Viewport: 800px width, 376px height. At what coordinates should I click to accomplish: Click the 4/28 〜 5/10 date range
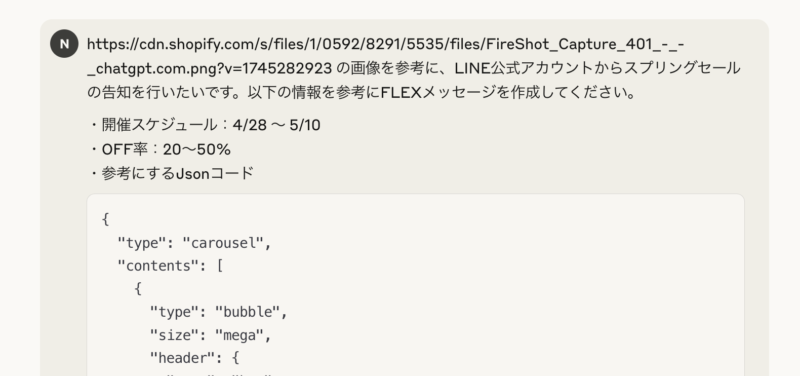(x=277, y=125)
